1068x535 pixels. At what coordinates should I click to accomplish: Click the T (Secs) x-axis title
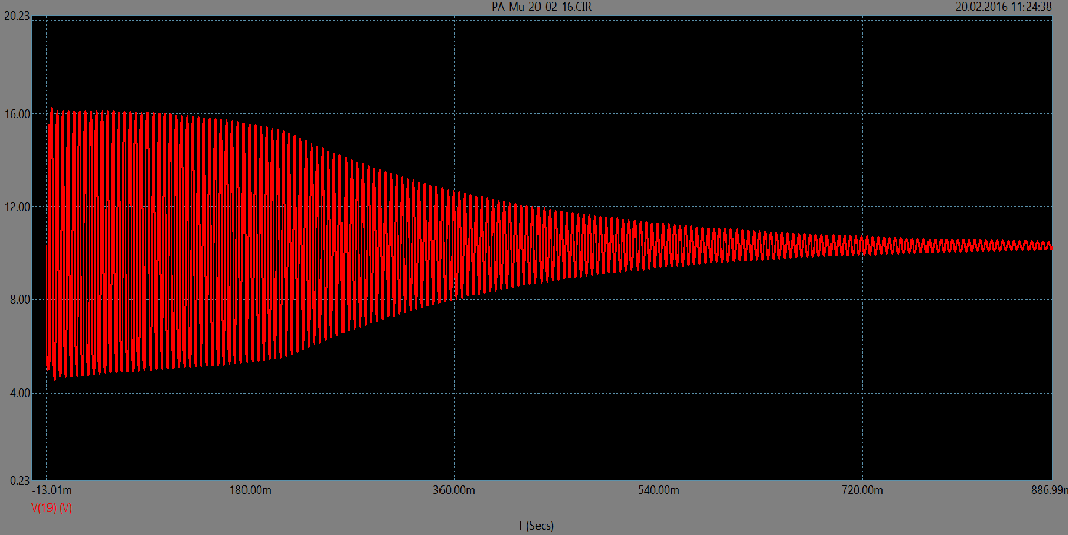click(x=535, y=525)
